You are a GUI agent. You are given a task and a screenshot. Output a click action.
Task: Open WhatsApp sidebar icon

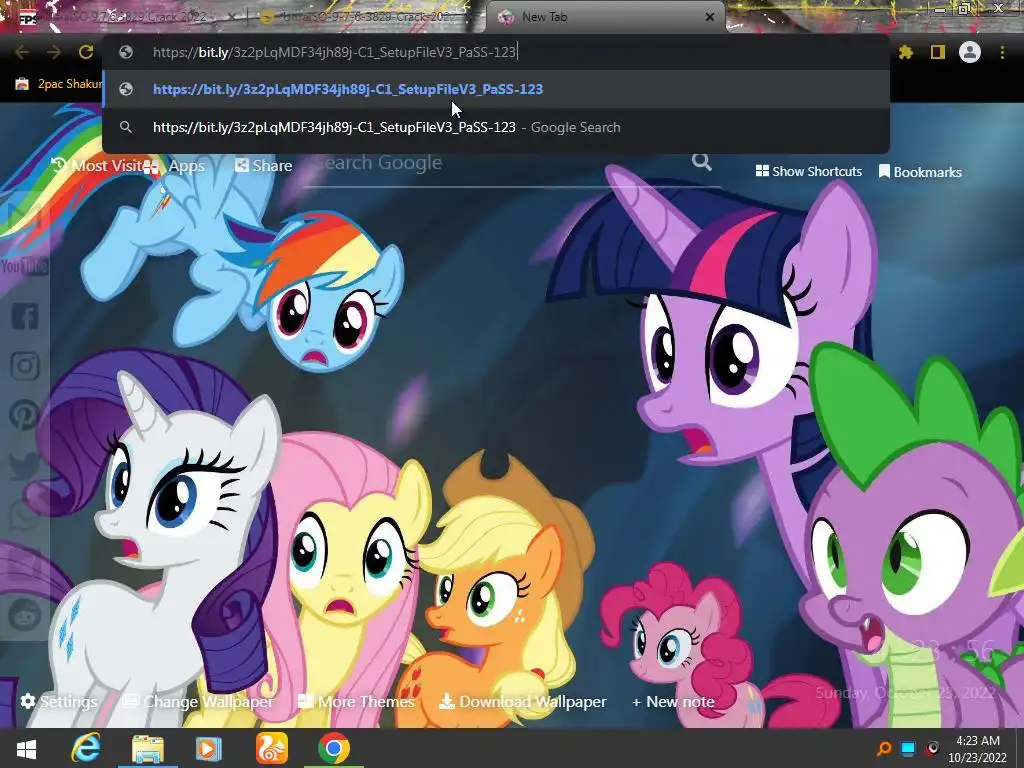[x=25, y=515]
